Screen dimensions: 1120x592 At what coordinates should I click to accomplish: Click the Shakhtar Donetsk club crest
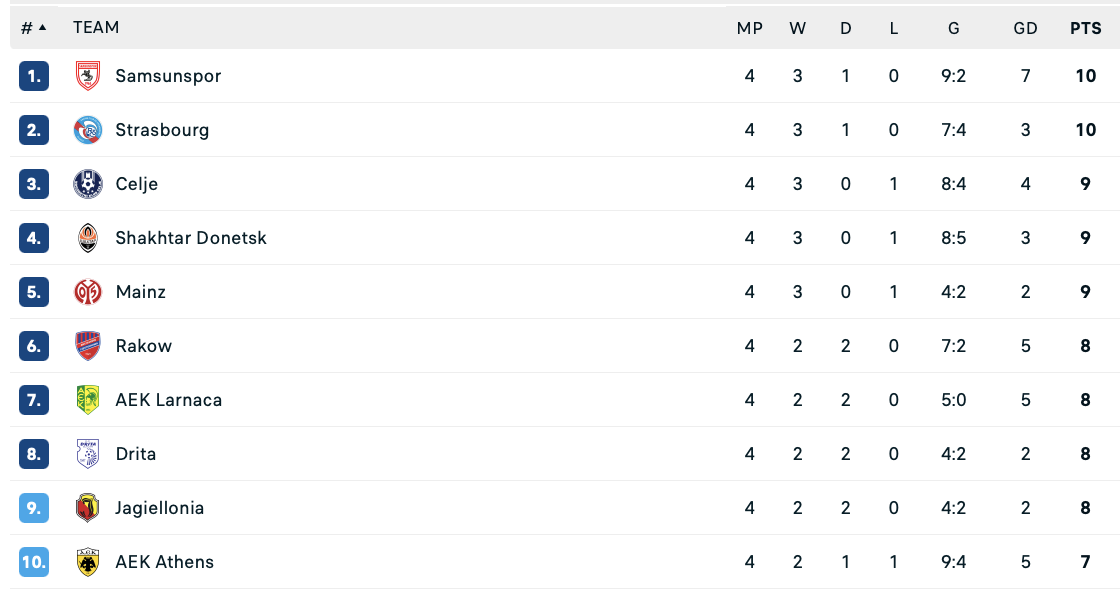tap(88, 238)
